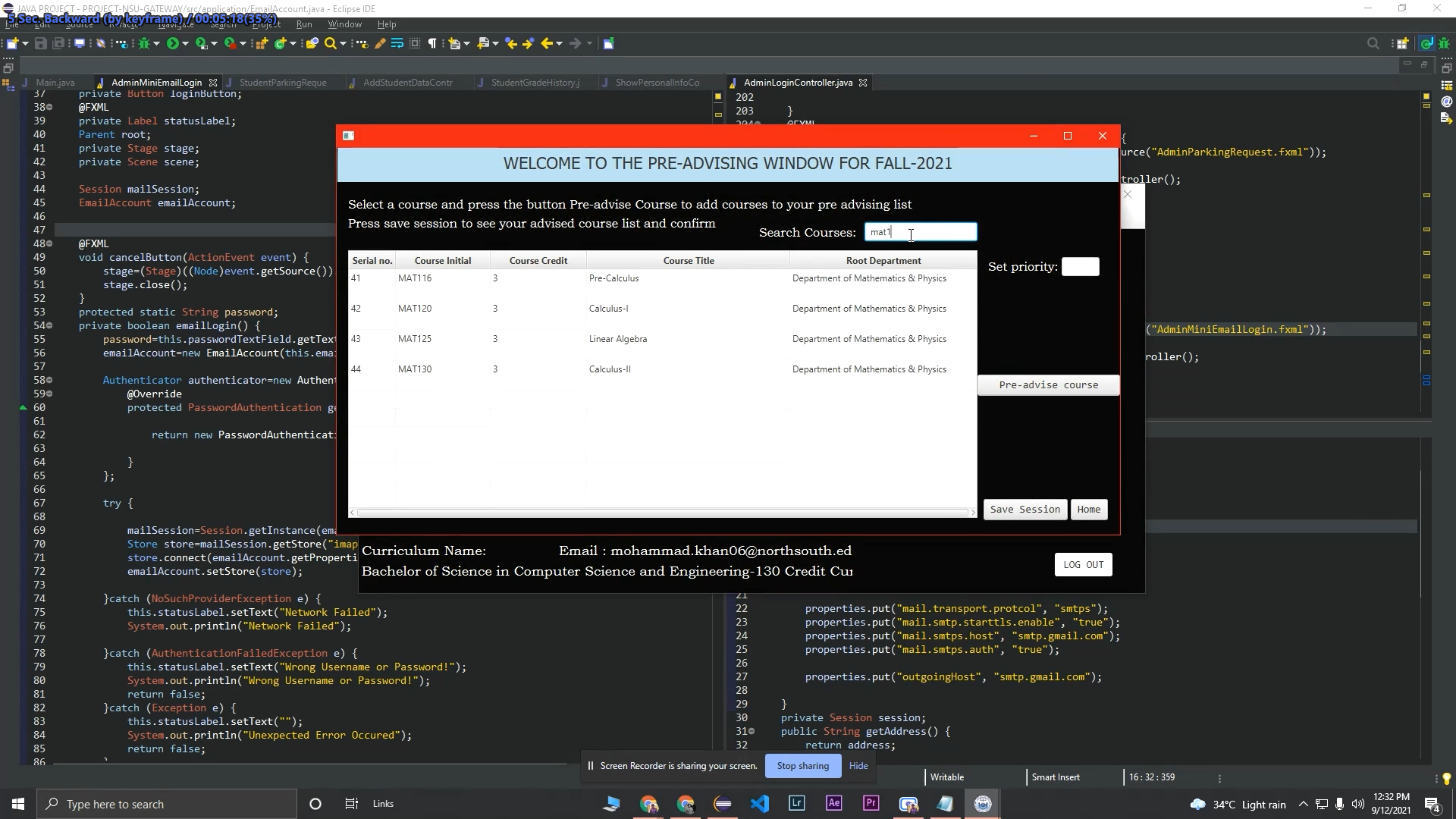Toggle Show Whitespace Characters
The height and width of the screenshot is (819, 1456).
point(432,43)
